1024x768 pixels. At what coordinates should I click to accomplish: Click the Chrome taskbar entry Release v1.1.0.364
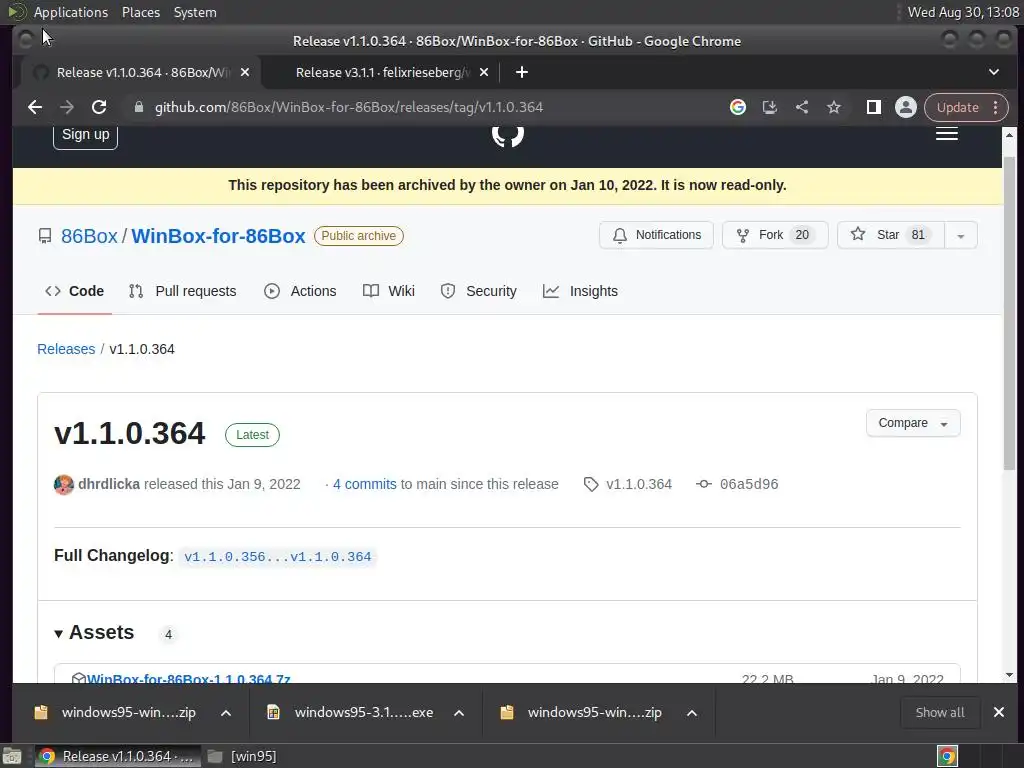click(x=118, y=756)
